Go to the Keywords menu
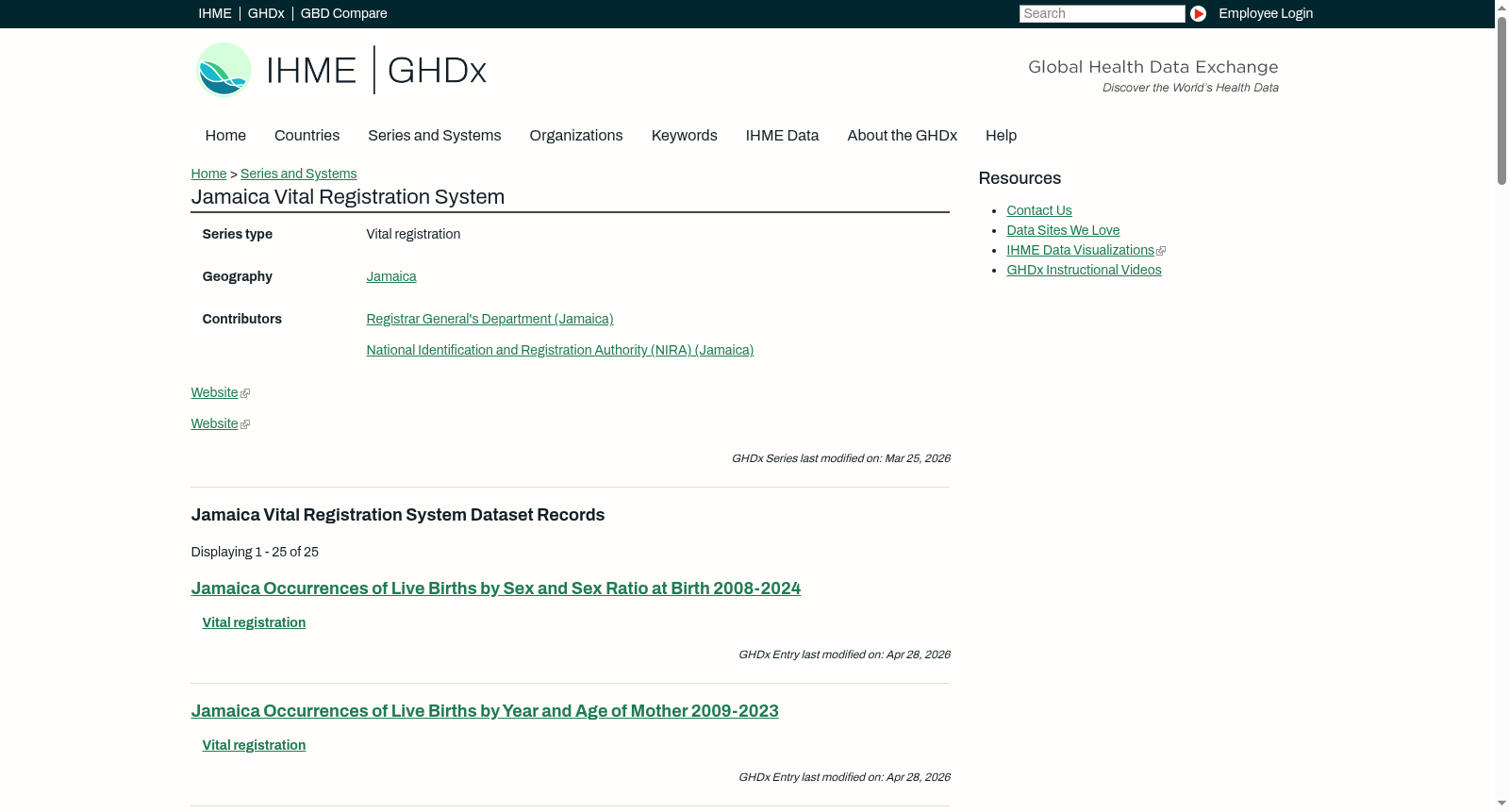Screen dimensions: 1509x812 [x=685, y=136]
